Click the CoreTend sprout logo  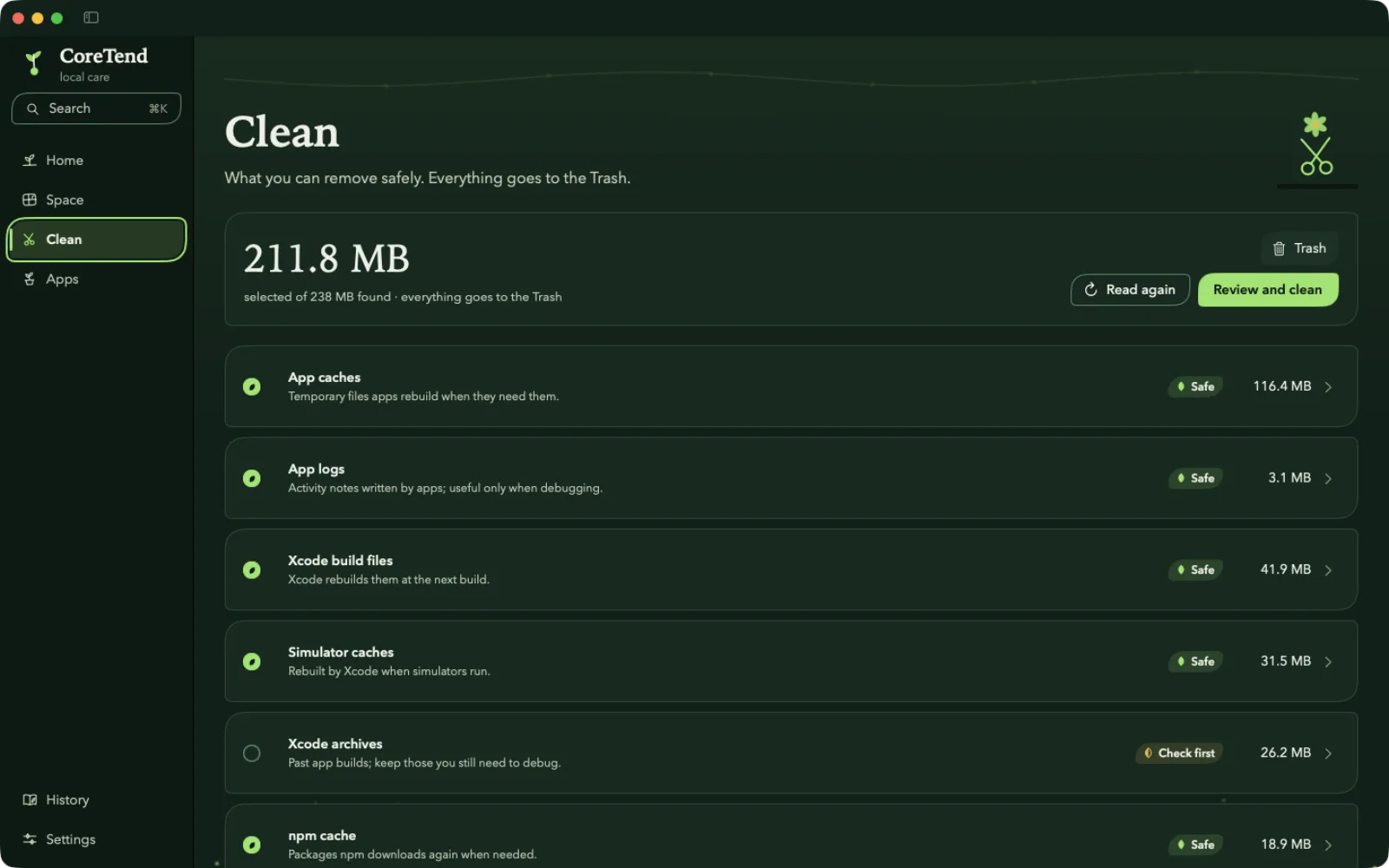tap(34, 62)
